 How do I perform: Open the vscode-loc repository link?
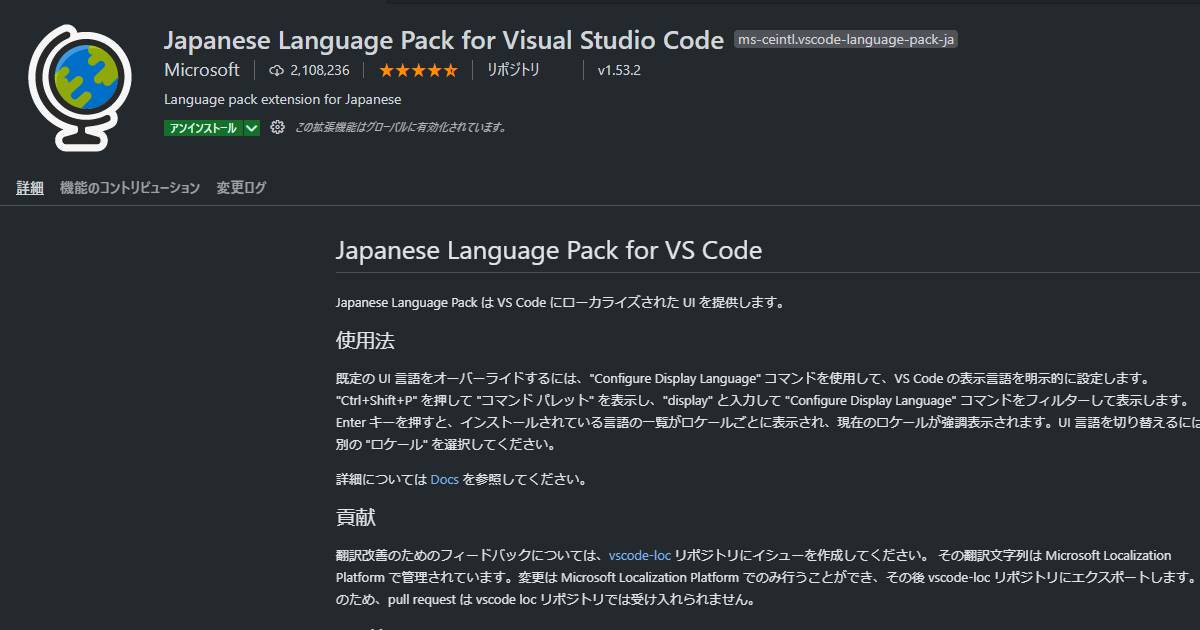[x=640, y=555]
